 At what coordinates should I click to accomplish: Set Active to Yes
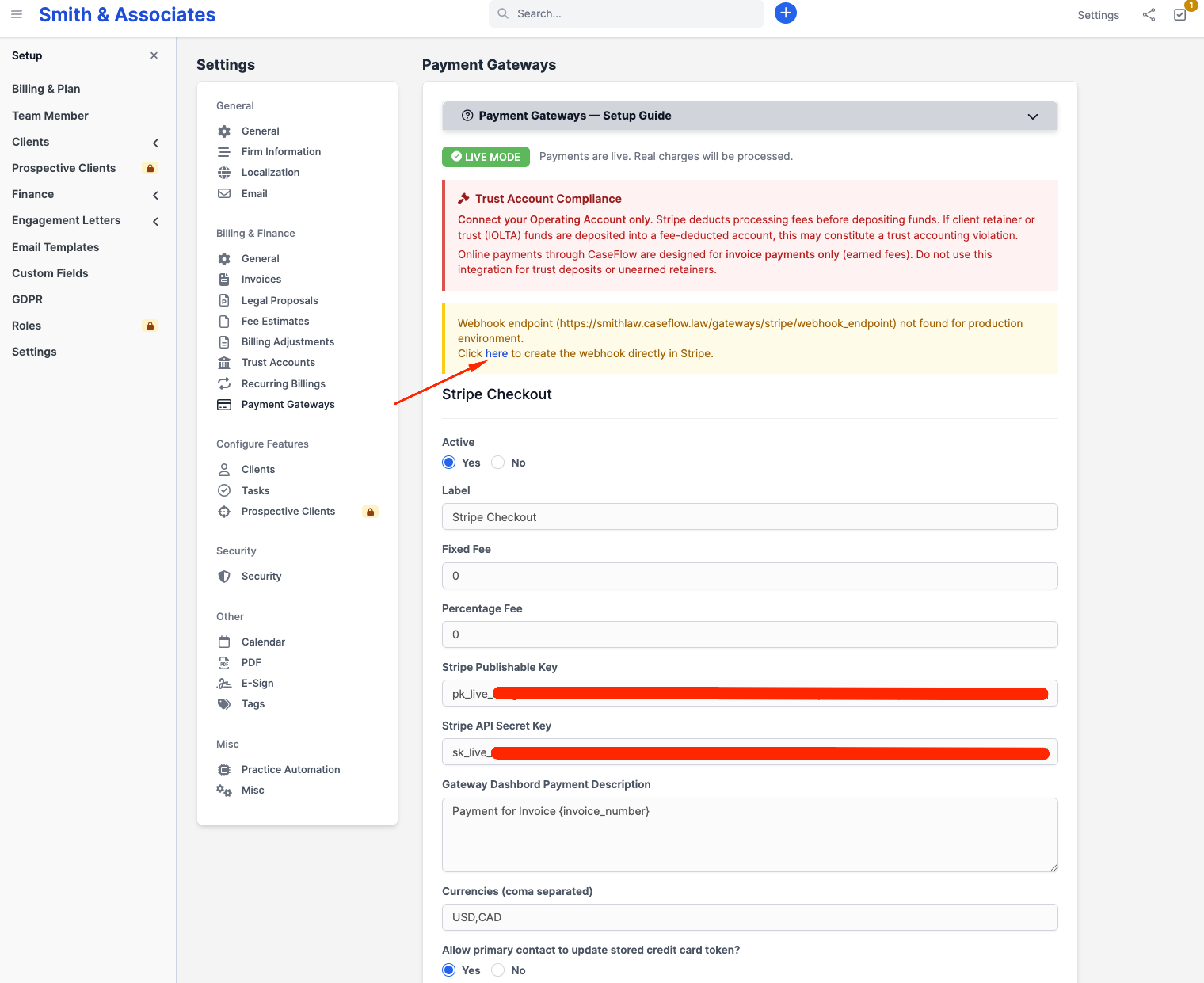449,463
